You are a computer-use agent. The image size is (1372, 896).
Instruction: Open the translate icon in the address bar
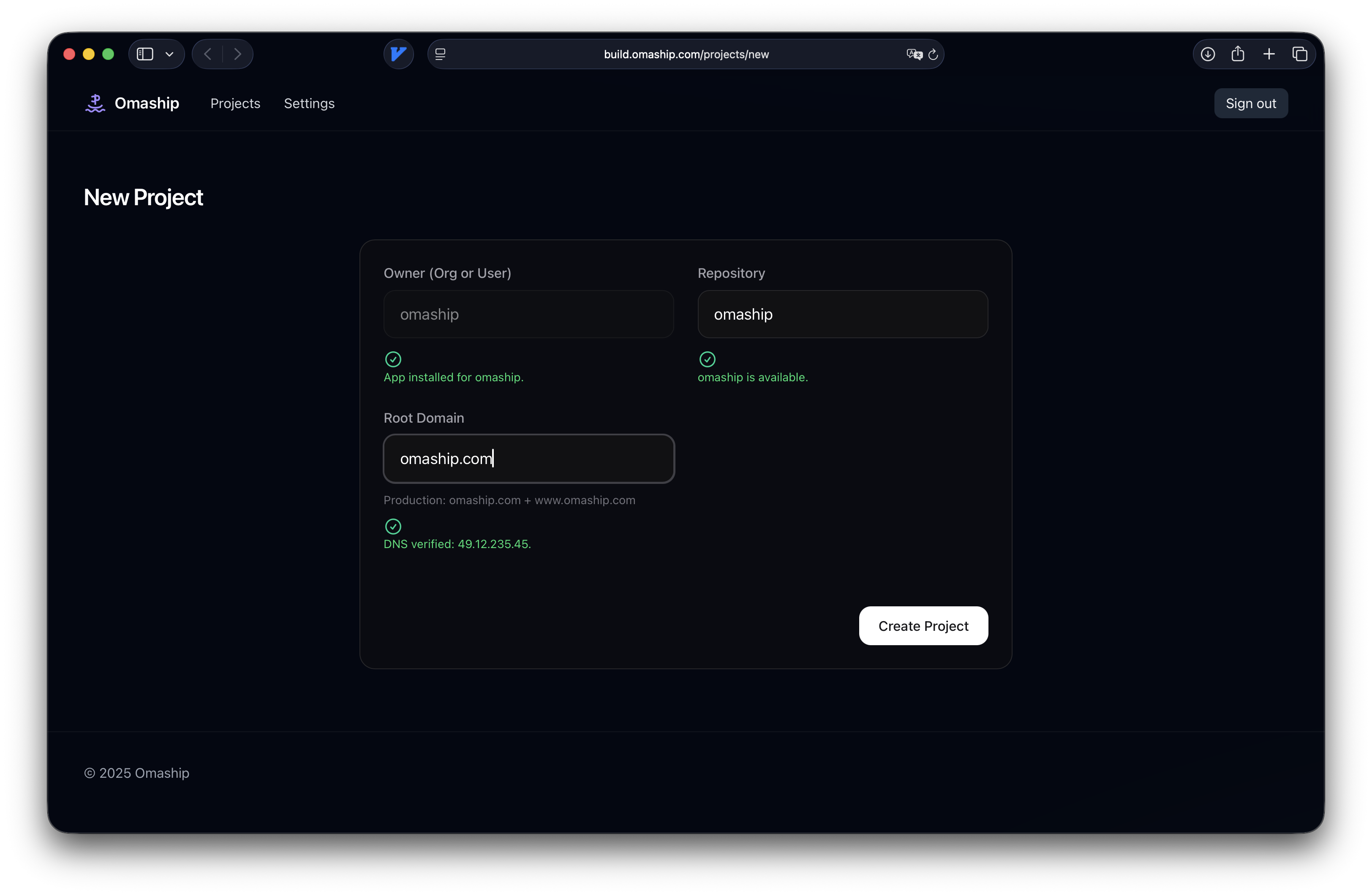click(x=914, y=54)
